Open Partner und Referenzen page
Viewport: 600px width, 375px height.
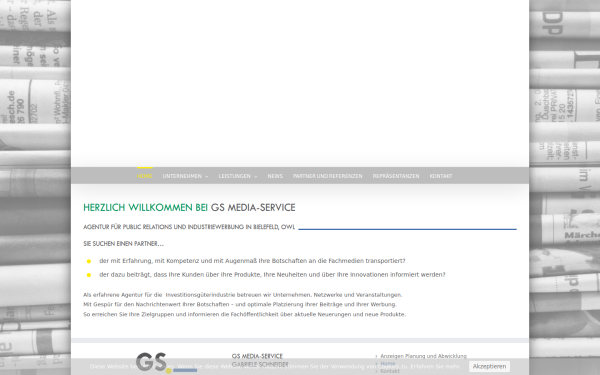(328, 176)
